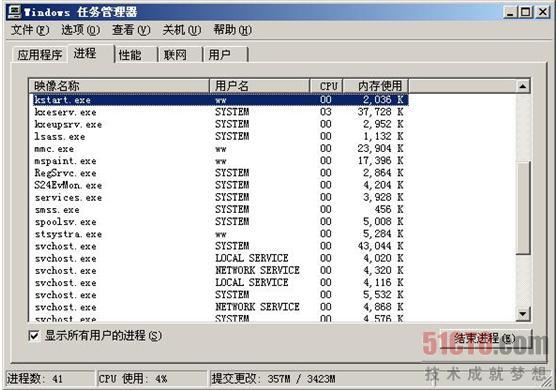This screenshot has height=390, width=556.
Task: Click the process list scrollbar thumb
Action: tap(523, 208)
